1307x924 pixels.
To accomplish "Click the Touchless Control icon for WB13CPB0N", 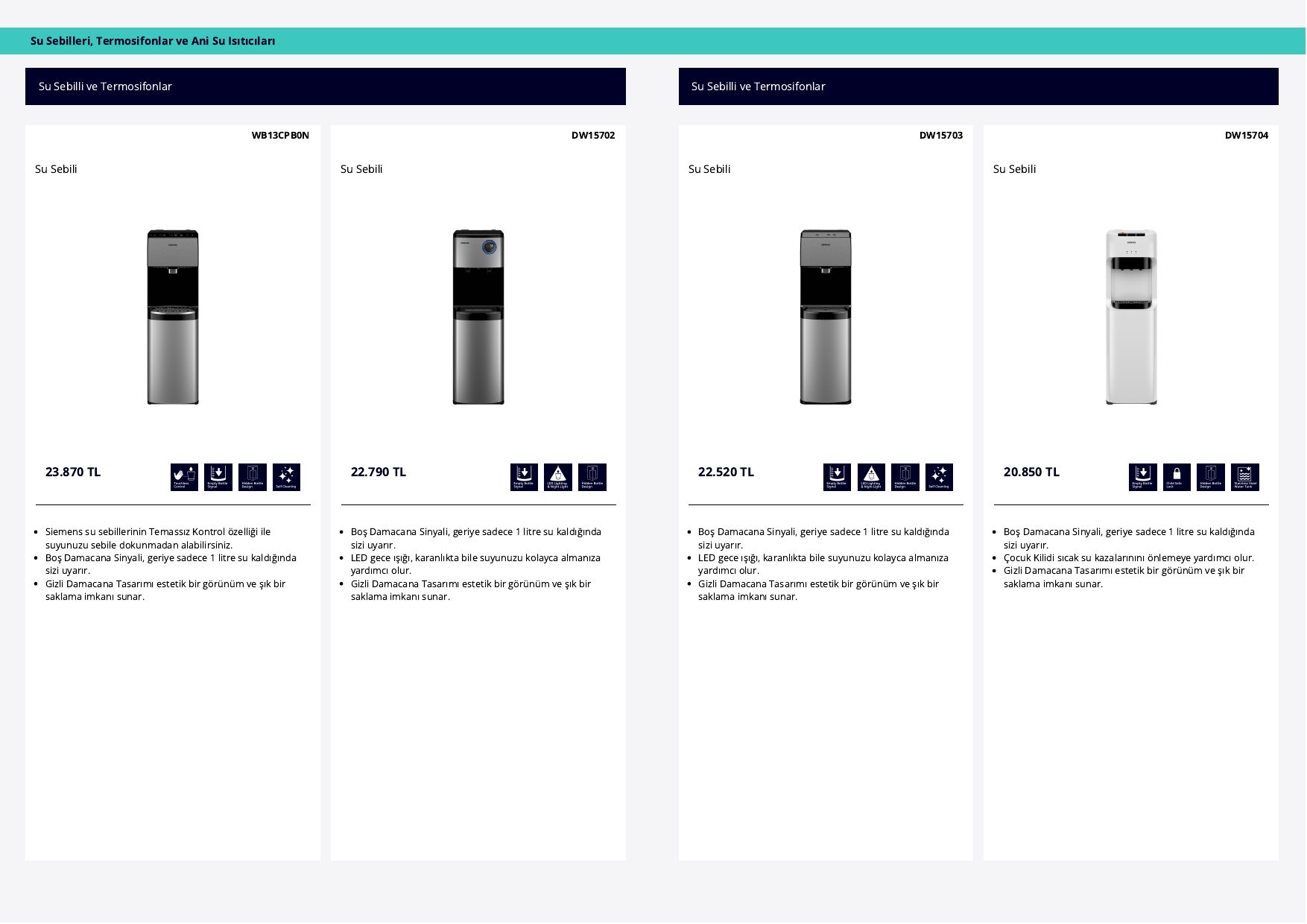I will point(184,478).
